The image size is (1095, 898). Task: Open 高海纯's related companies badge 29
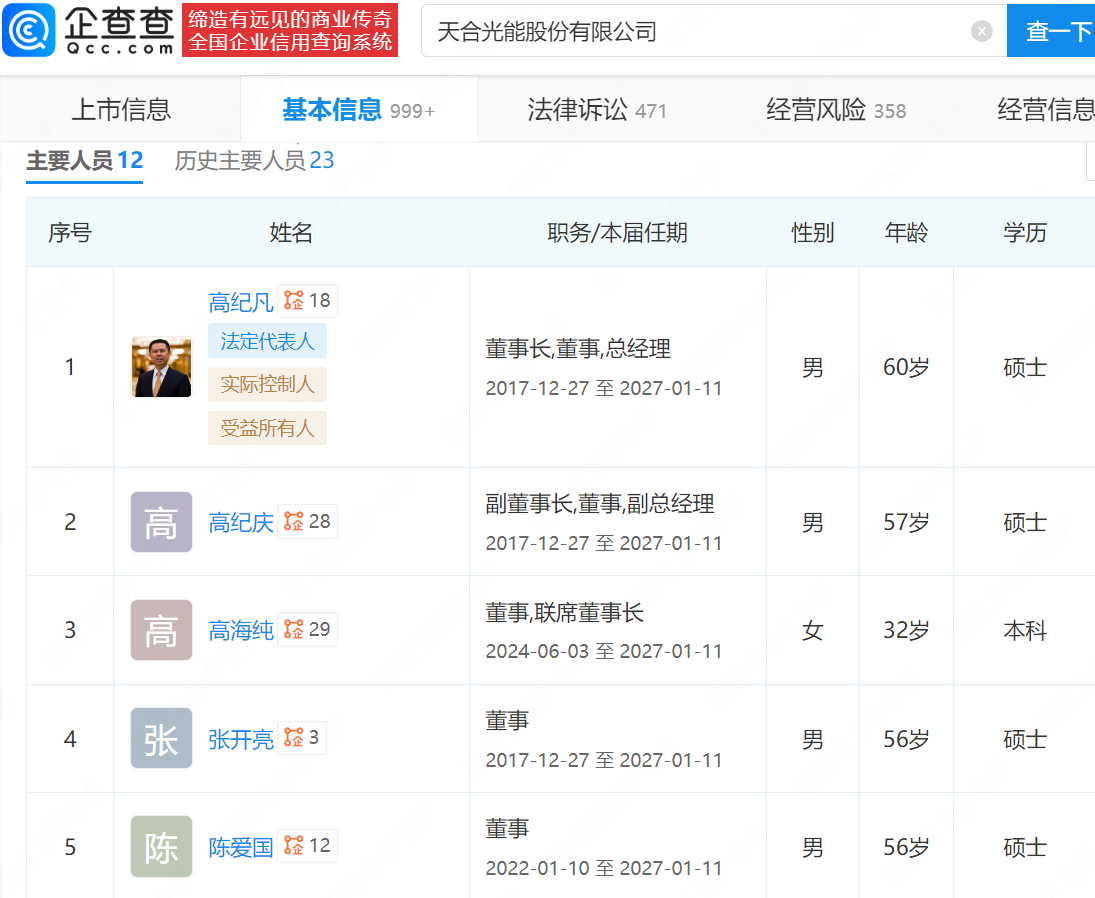(x=307, y=630)
